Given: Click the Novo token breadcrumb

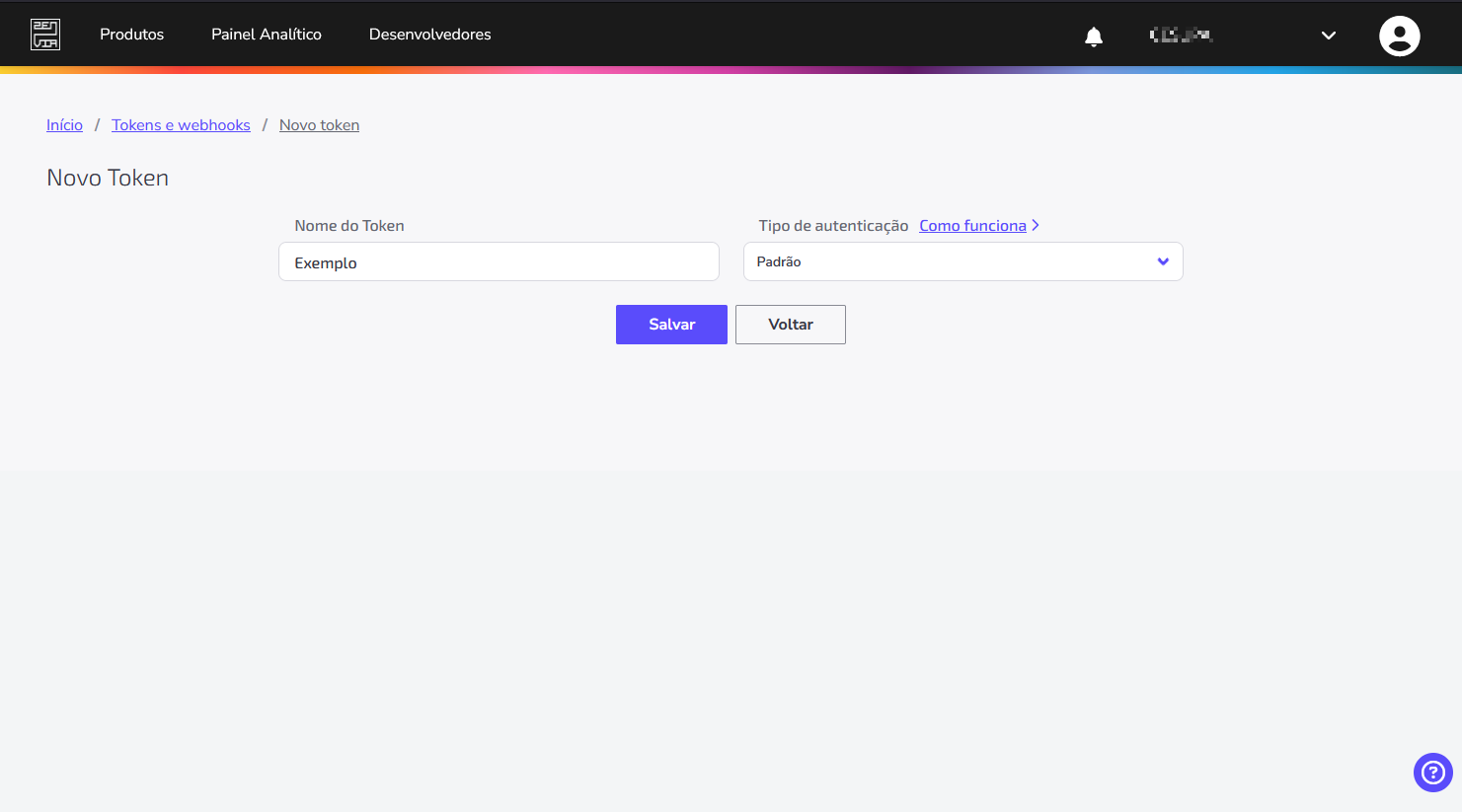Looking at the screenshot, I should coord(319,125).
